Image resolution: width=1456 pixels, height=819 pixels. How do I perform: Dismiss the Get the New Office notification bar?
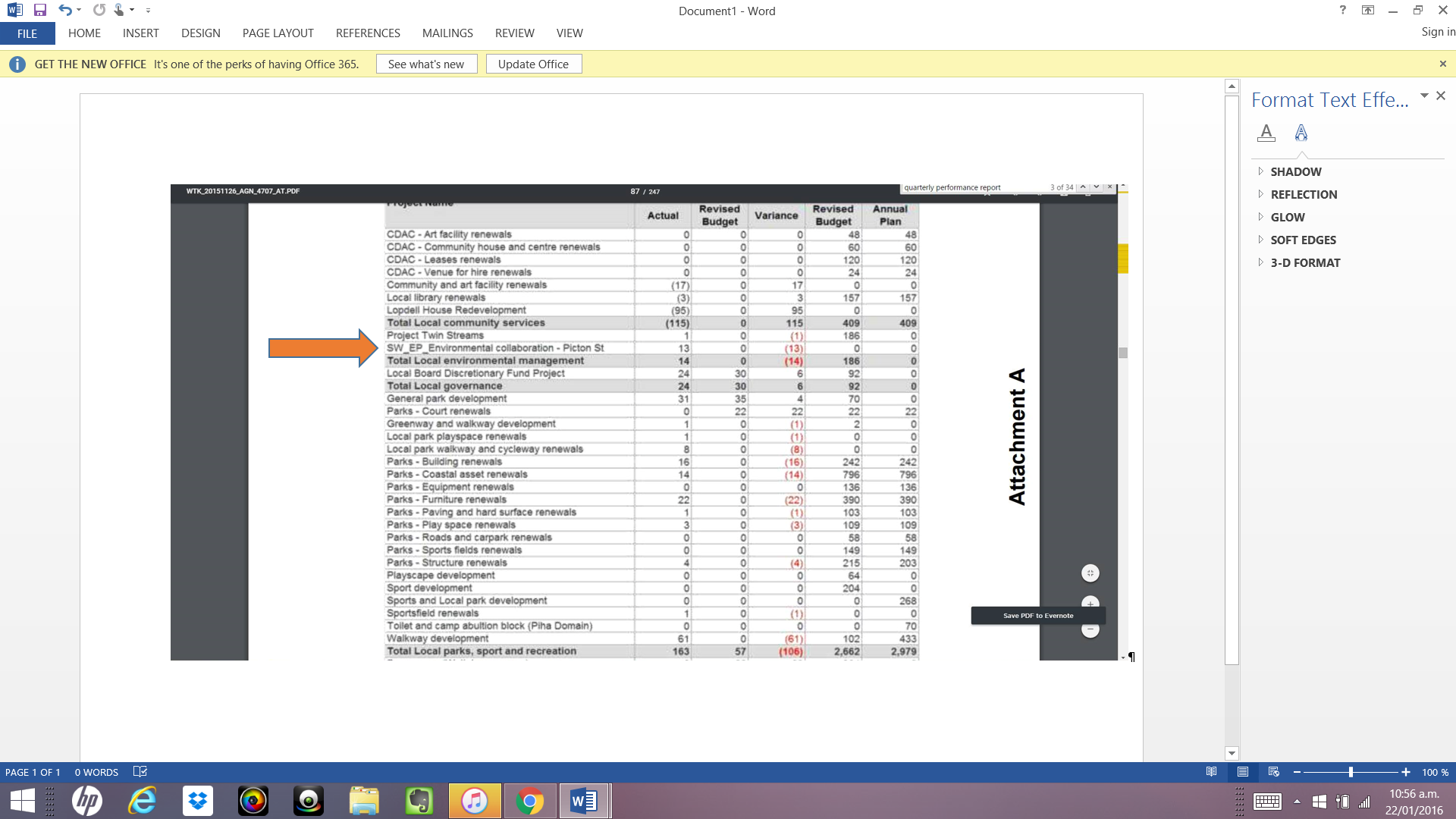click(1442, 64)
